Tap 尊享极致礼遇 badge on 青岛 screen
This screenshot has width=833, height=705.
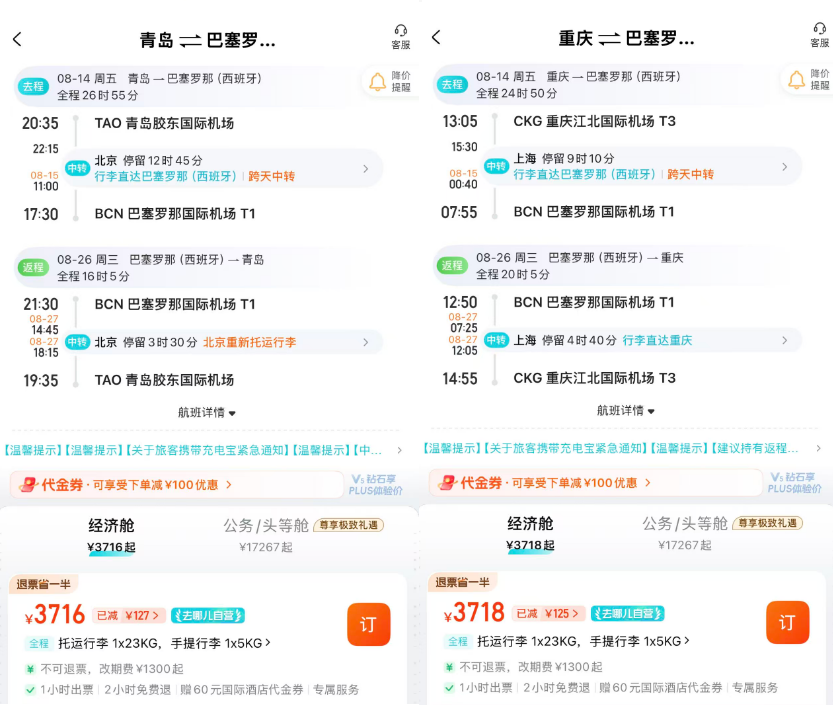348,525
